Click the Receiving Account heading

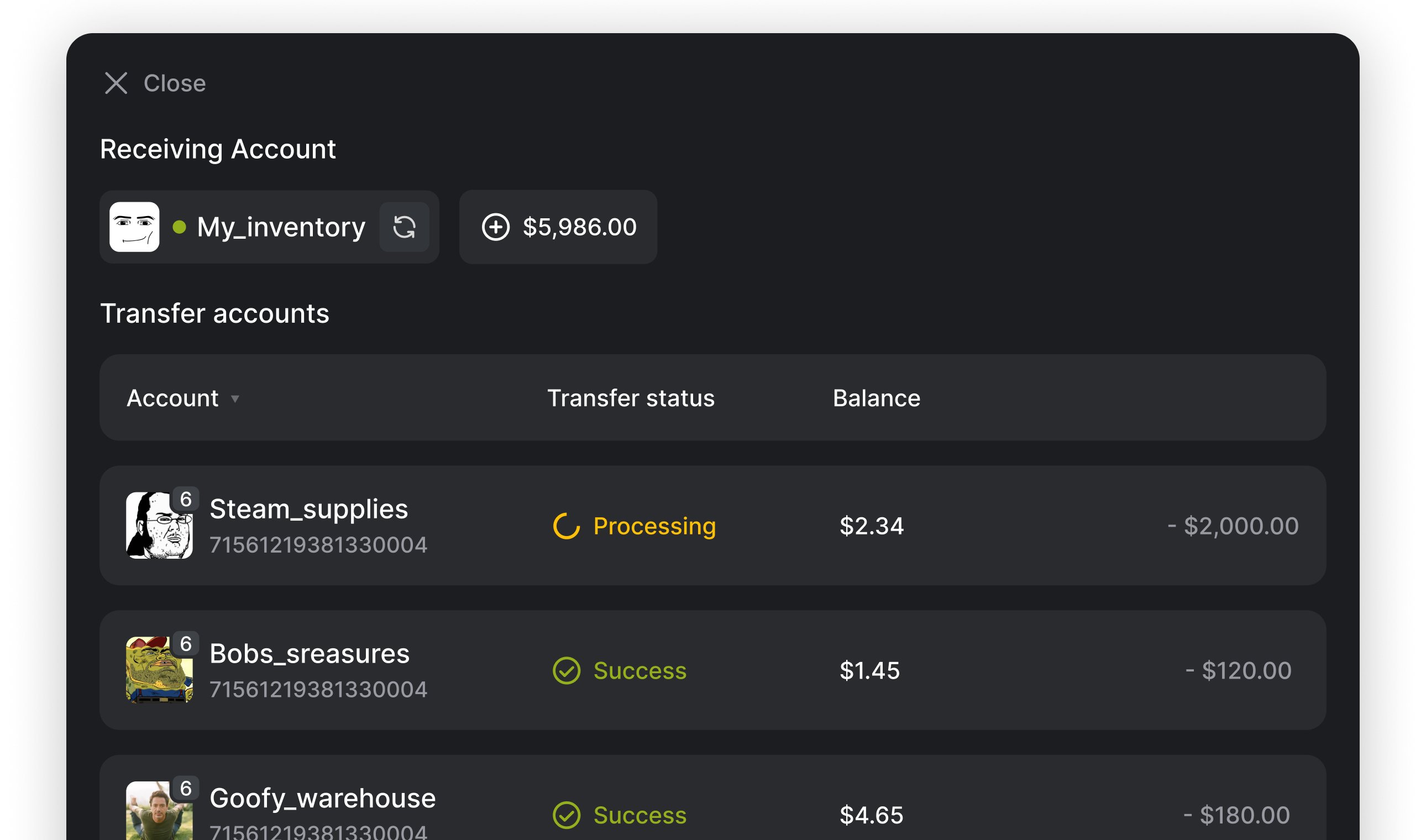tap(218, 149)
